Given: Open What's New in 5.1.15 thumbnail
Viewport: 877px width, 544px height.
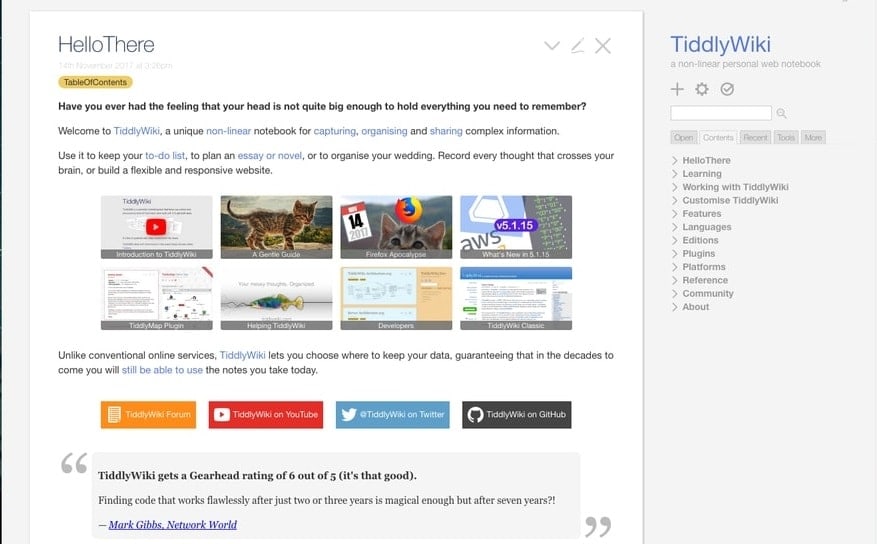Looking at the screenshot, I should (516, 227).
